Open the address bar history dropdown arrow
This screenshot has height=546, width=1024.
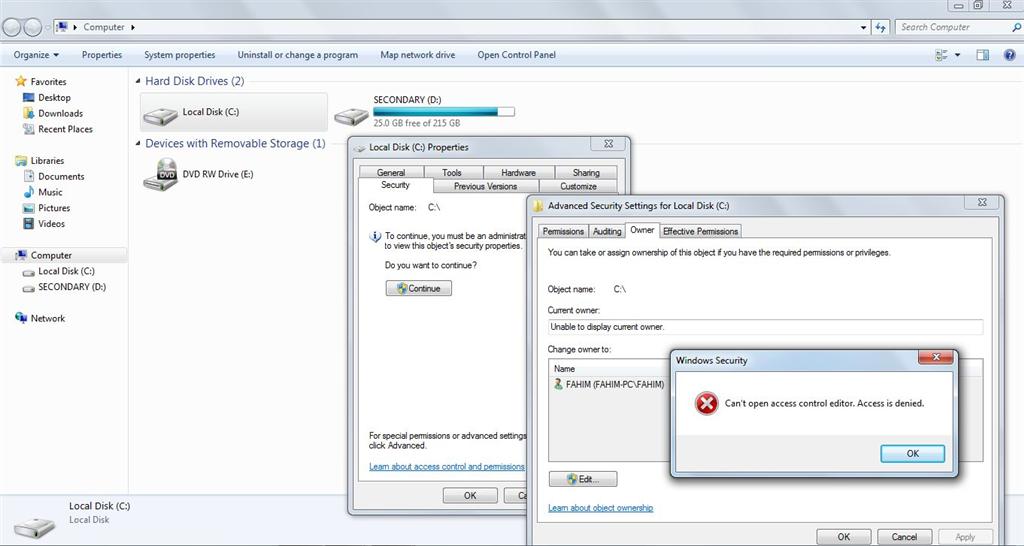pos(863,27)
